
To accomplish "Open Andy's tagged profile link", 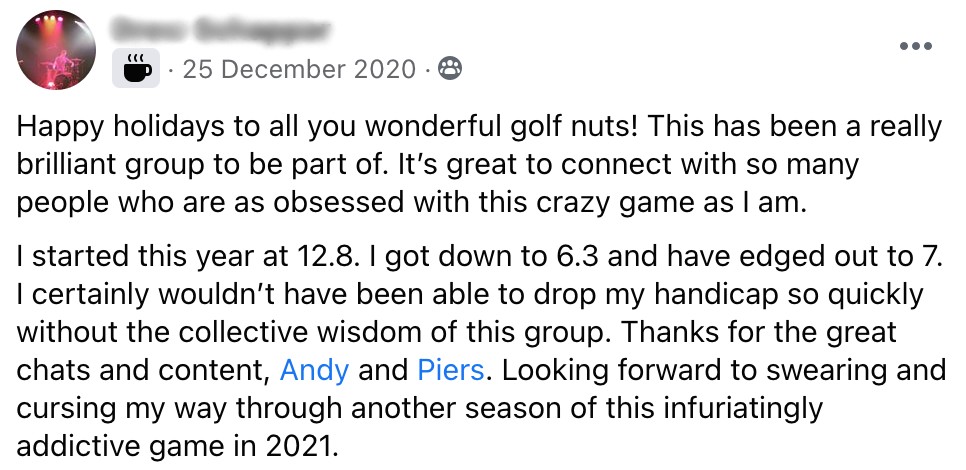I will pyautogui.click(x=314, y=370).
